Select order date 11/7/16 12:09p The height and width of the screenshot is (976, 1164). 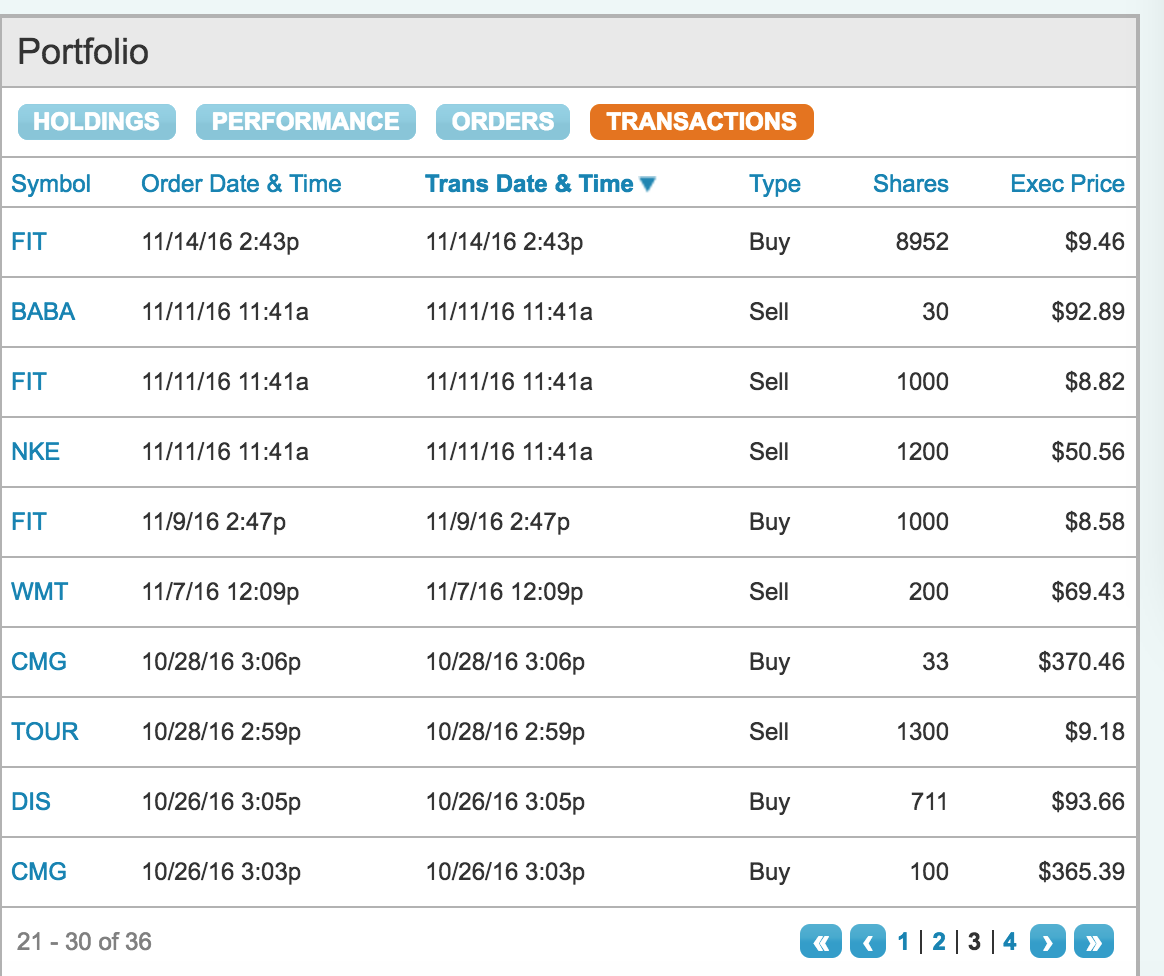tap(220, 592)
